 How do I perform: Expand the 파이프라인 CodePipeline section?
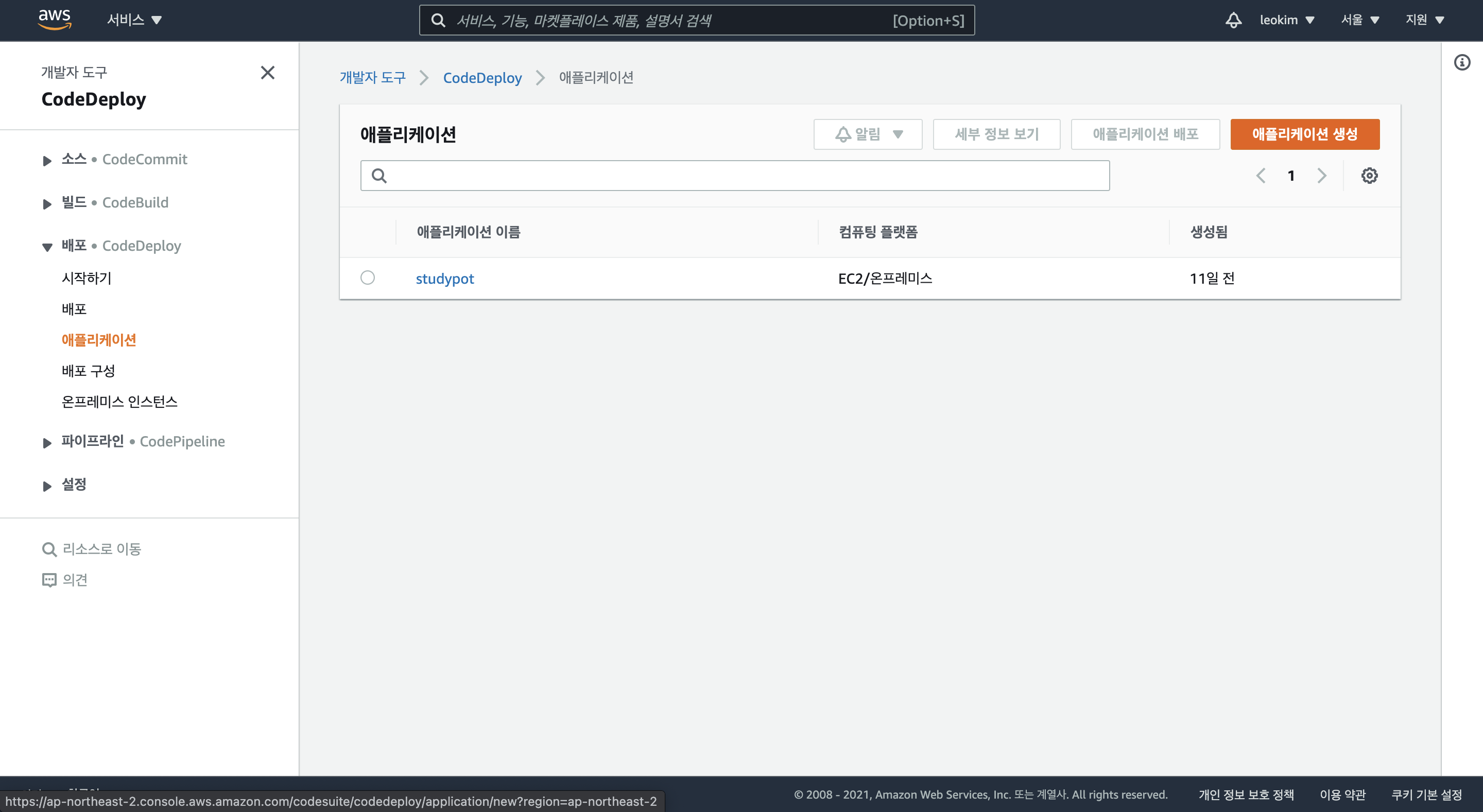(47, 442)
